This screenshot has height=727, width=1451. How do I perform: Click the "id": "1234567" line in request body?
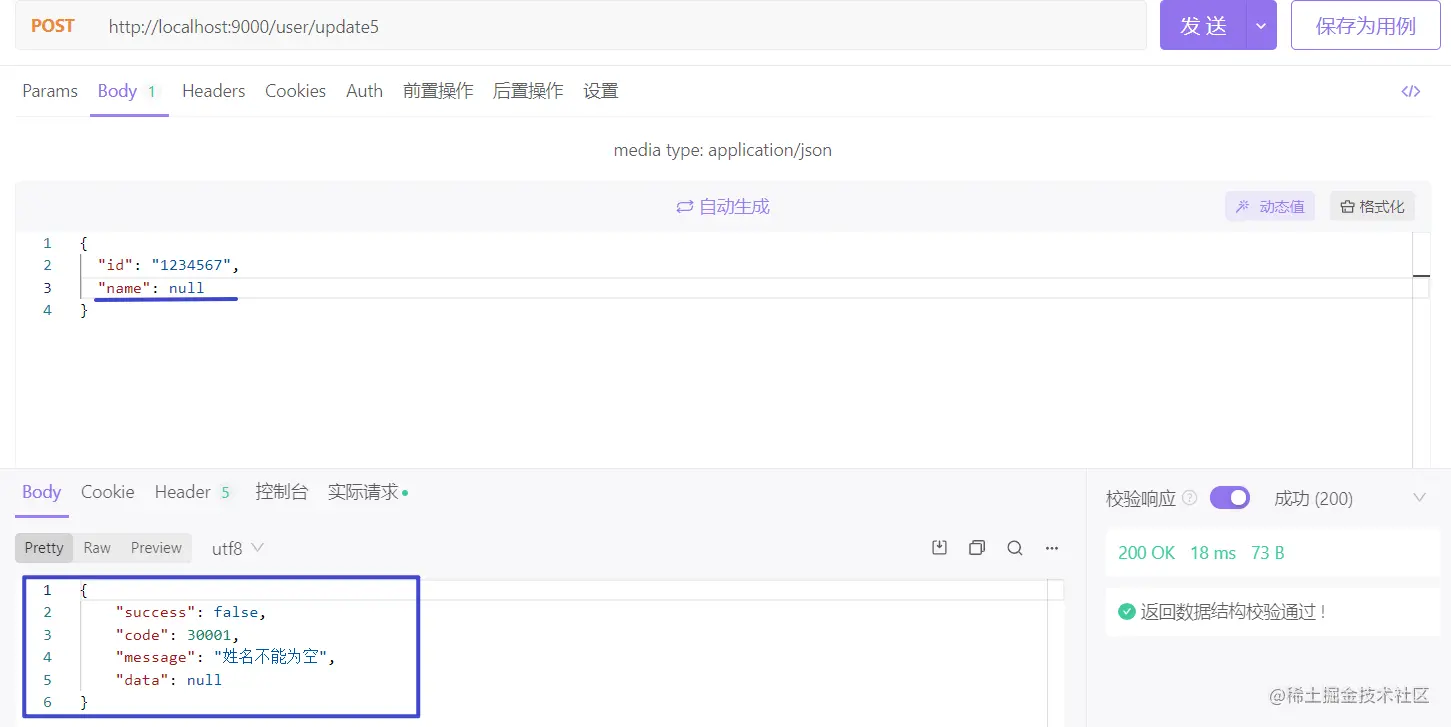(x=168, y=265)
